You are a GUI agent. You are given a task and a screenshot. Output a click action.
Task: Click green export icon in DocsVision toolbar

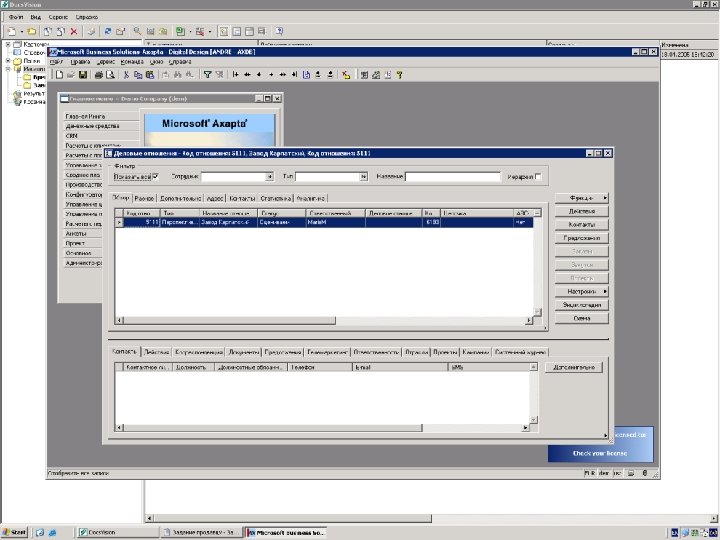pos(180,31)
